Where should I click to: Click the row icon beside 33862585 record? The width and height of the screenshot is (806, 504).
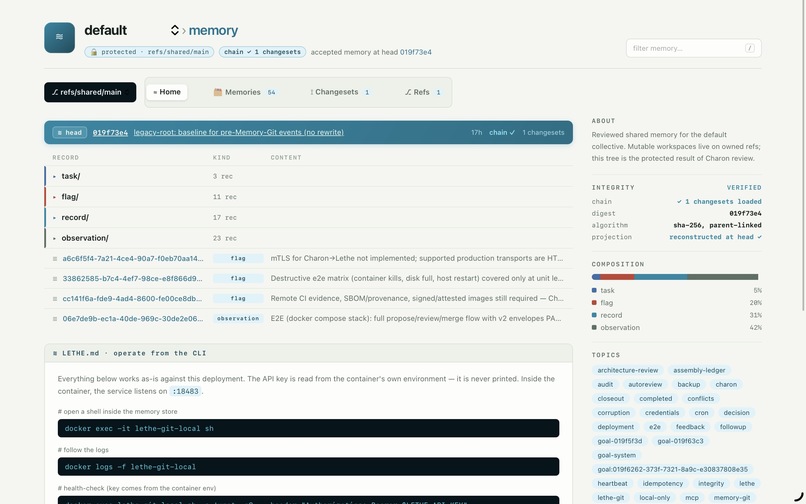click(x=55, y=279)
